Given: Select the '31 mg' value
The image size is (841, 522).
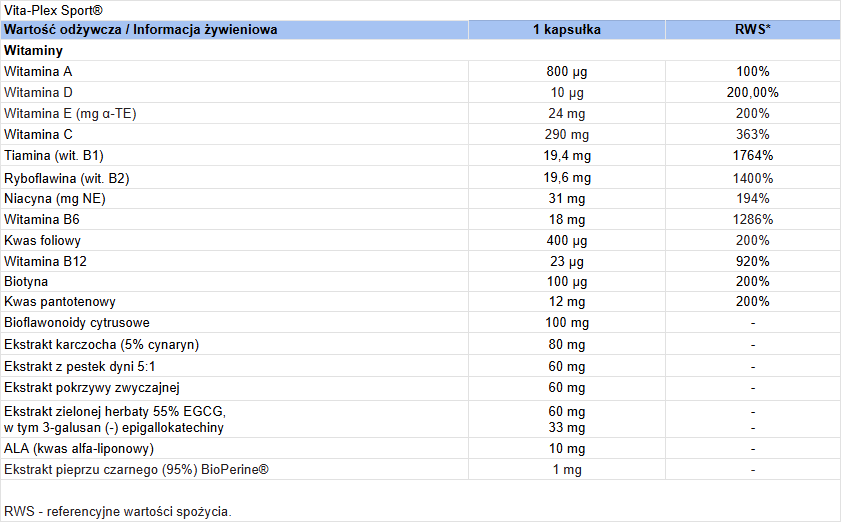Looking at the screenshot, I should click(x=567, y=198).
